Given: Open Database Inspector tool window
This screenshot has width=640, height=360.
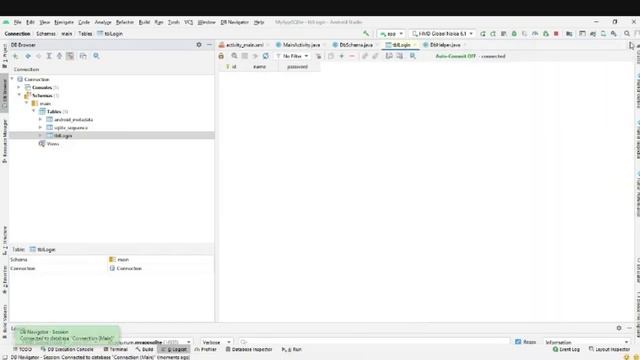Looking at the screenshot, I should point(249,349).
